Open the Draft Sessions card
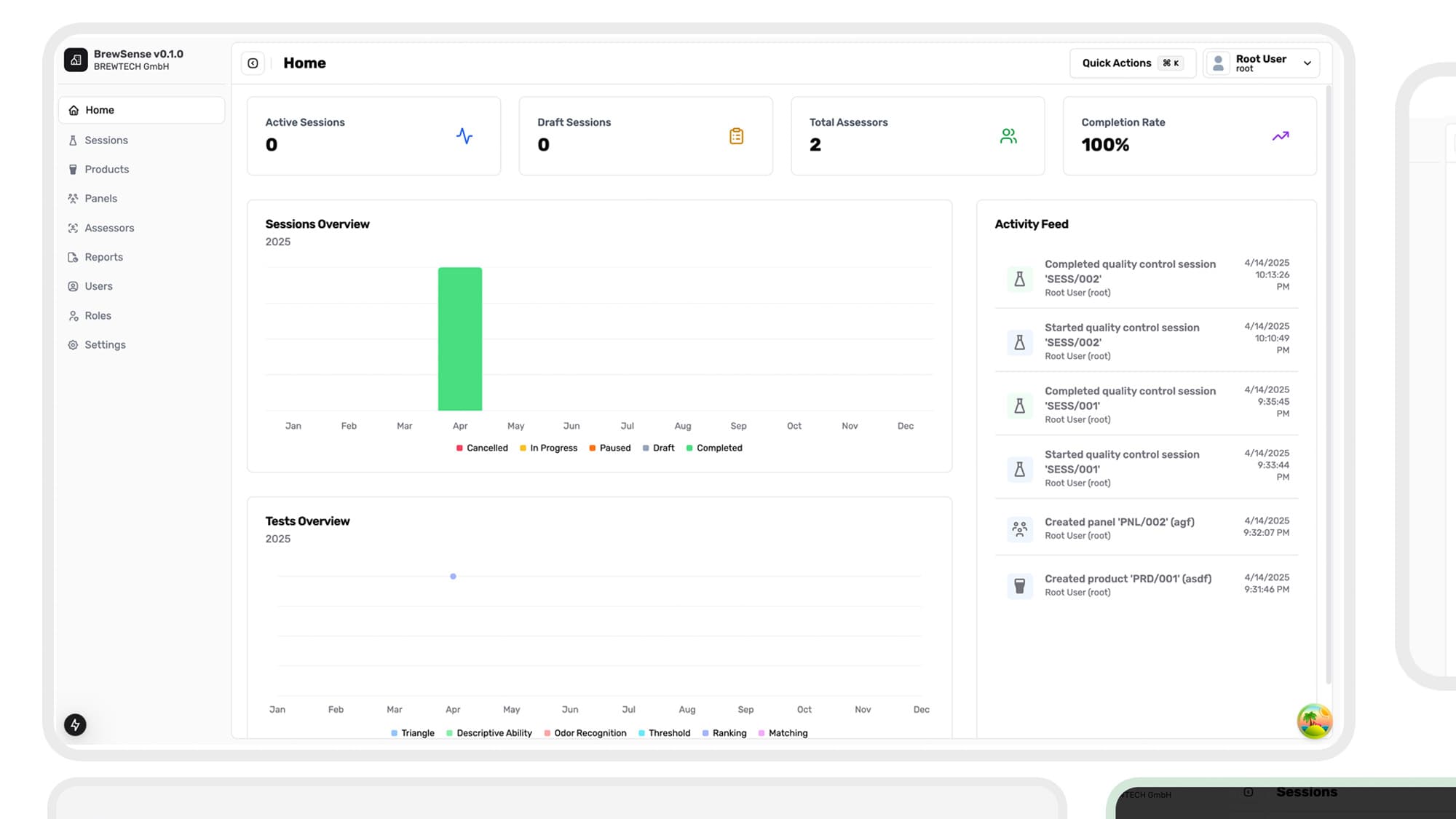The width and height of the screenshot is (1456, 819). click(646, 136)
